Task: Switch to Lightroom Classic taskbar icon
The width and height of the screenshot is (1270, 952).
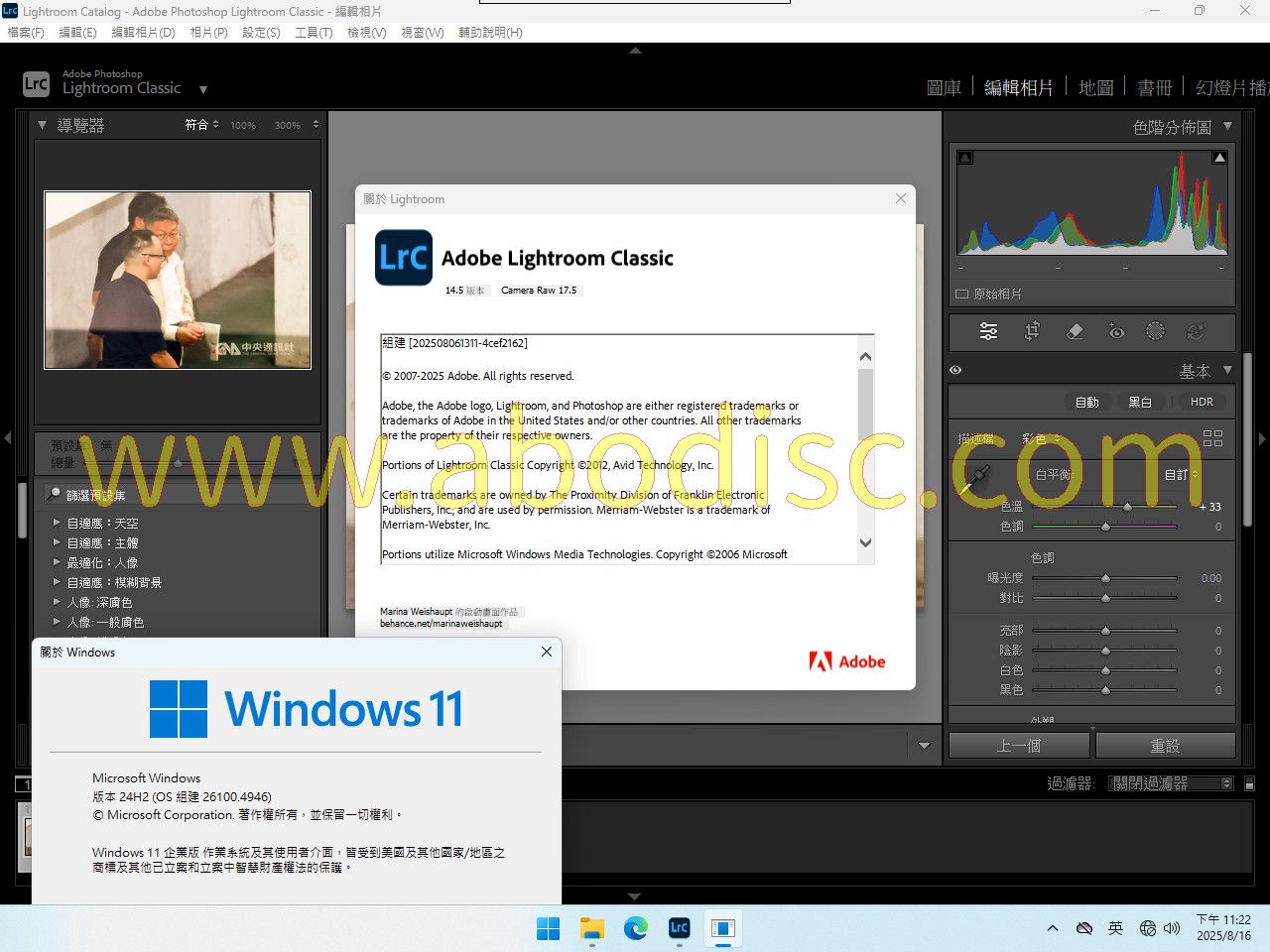Action: click(x=680, y=928)
